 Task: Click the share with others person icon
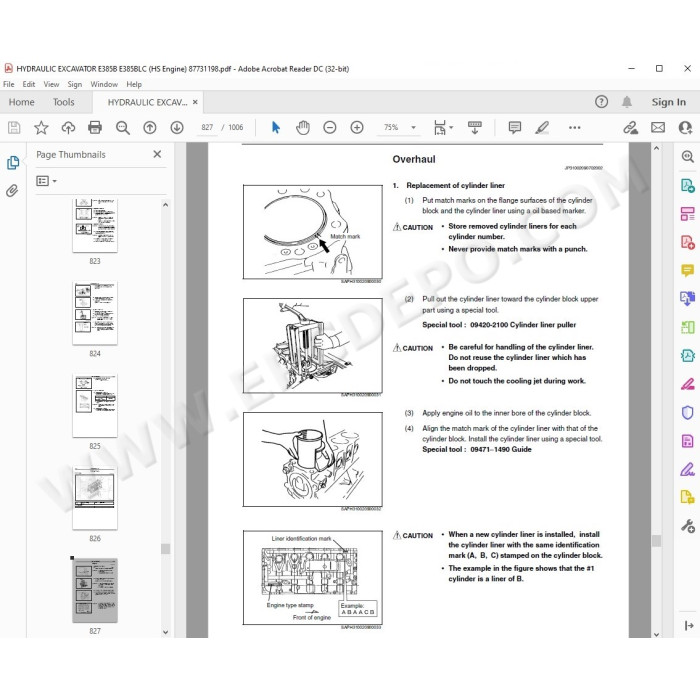click(x=685, y=128)
